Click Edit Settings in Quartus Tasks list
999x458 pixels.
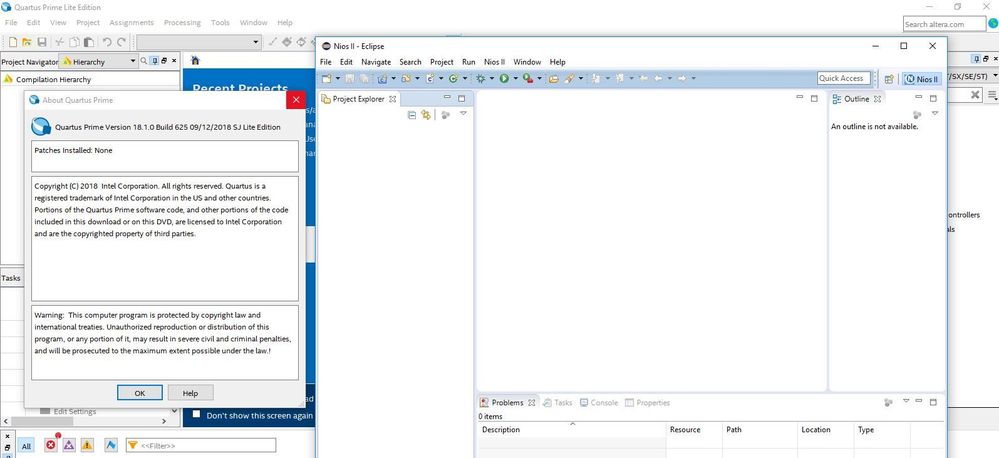pos(75,411)
